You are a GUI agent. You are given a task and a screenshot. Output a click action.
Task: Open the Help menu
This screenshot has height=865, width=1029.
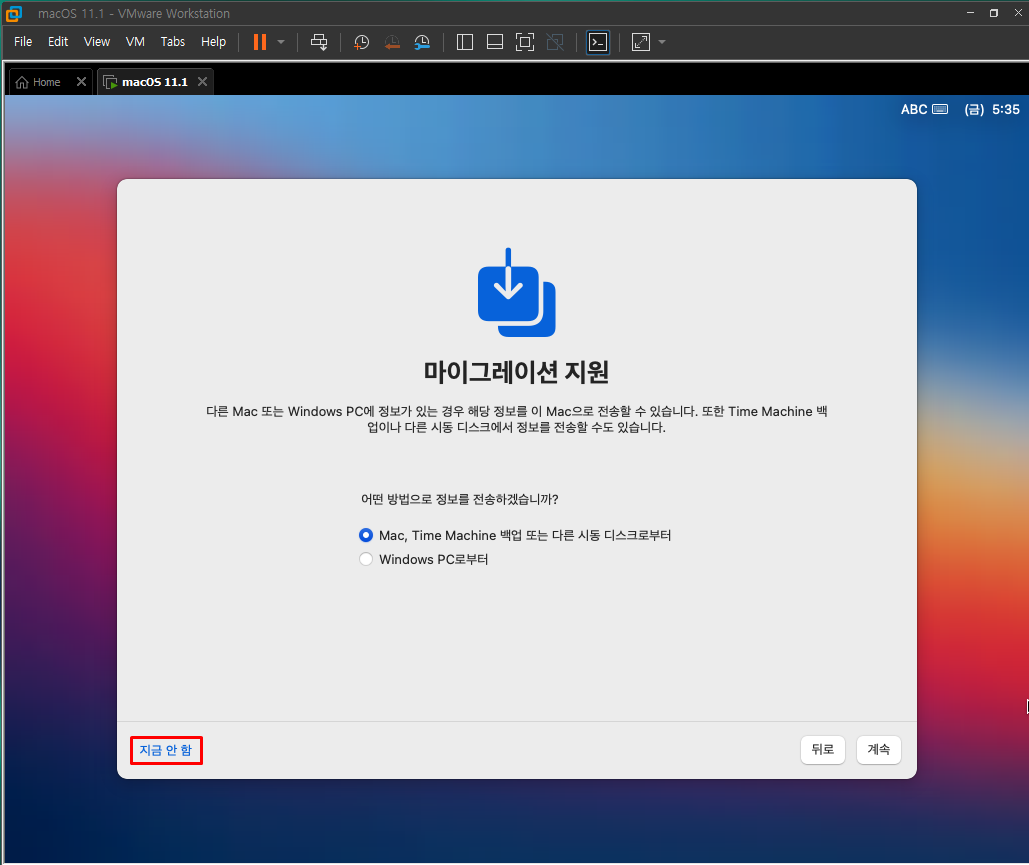213,41
